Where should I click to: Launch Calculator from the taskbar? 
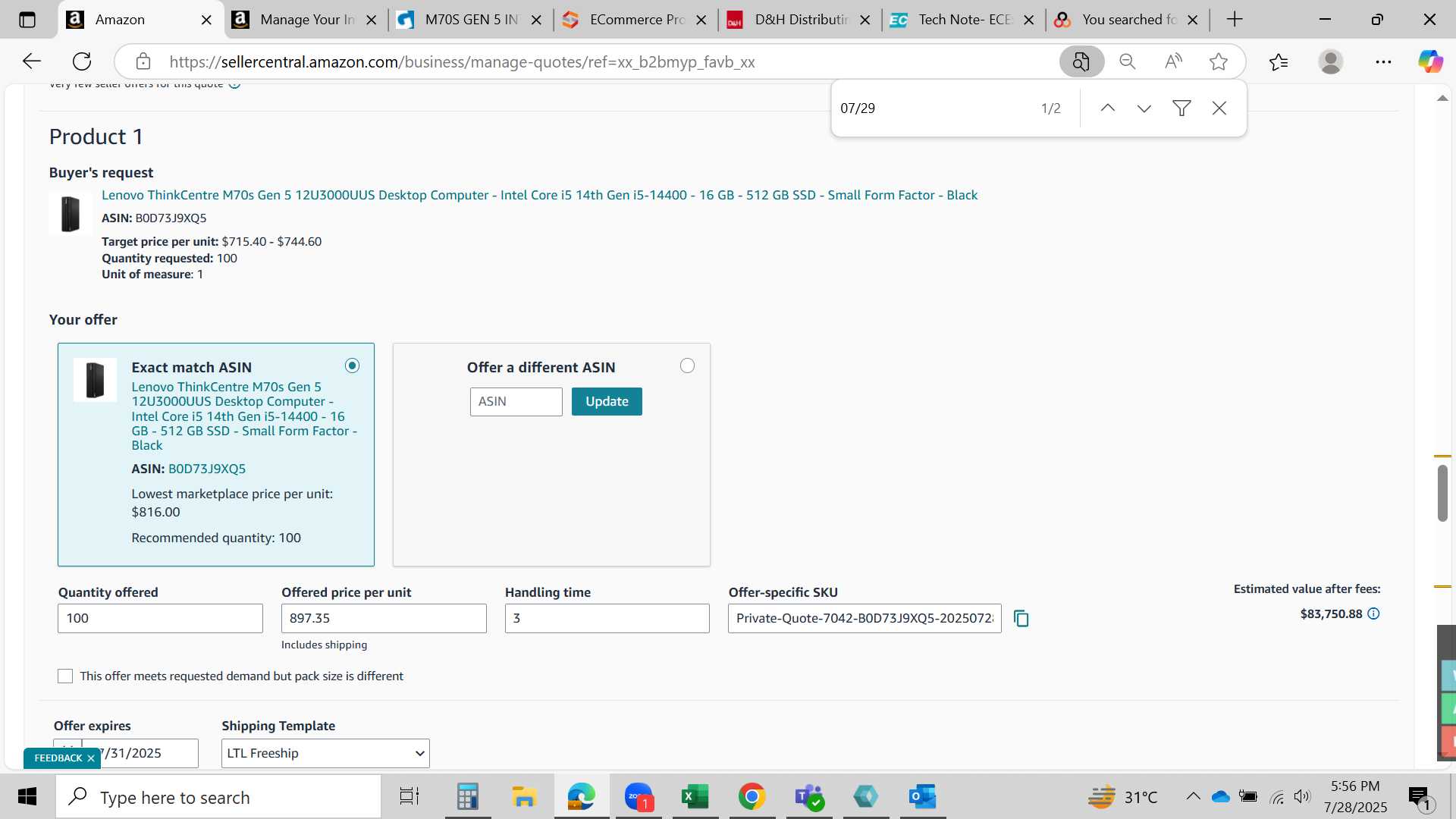pyautogui.click(x=467, y=797)
